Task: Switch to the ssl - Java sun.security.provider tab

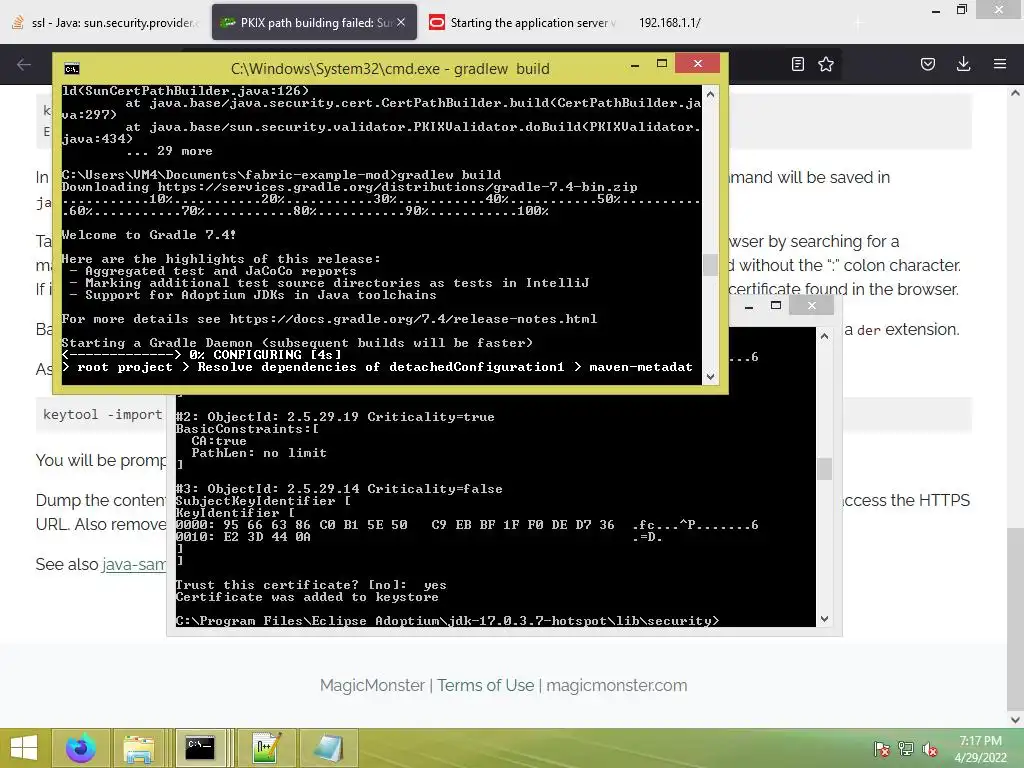Action: (104, 22)
